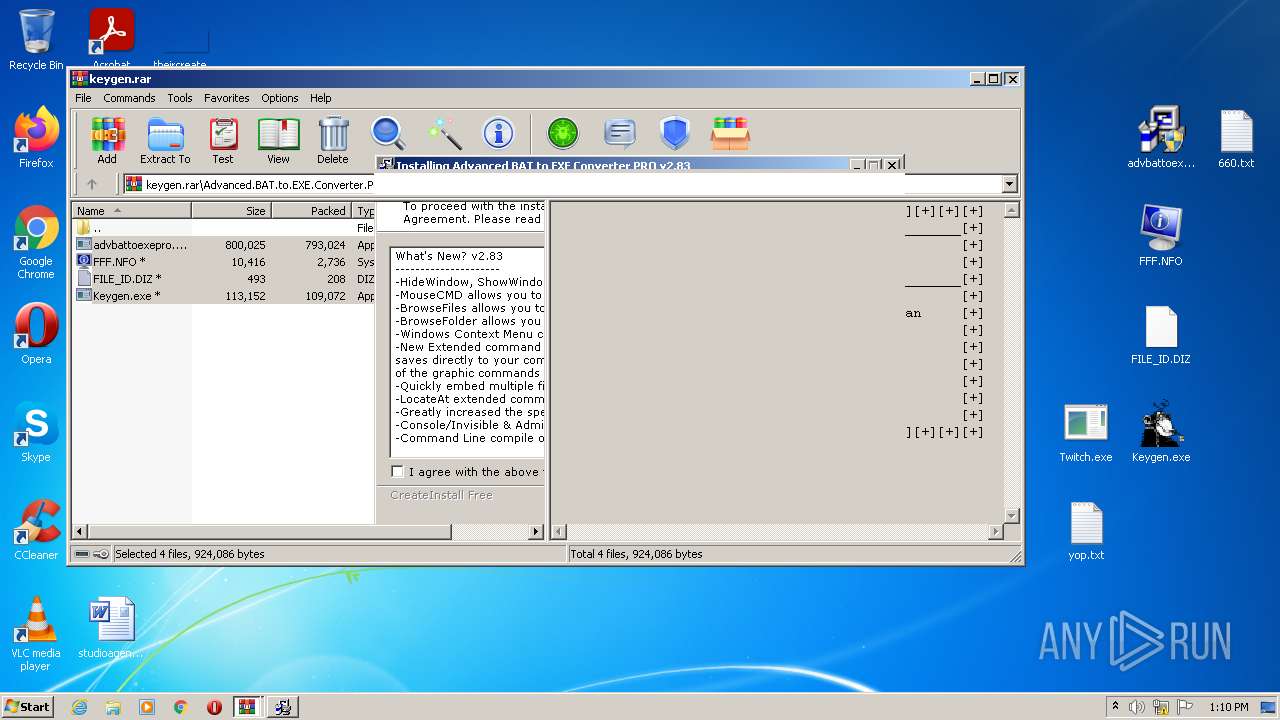Open Windows Explorer folder taskbar icon
The image size is (1280, 720).
tap(113, 707)
